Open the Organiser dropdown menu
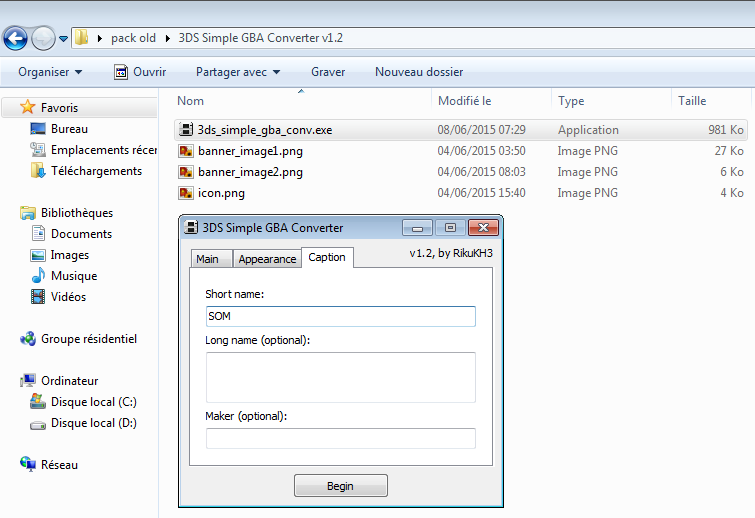The image size is (755, 518). coord(50,72)
